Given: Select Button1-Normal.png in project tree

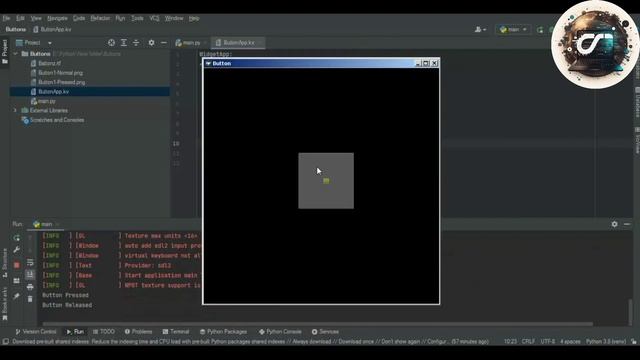Looking at the screenshot, I should (60, 73).
